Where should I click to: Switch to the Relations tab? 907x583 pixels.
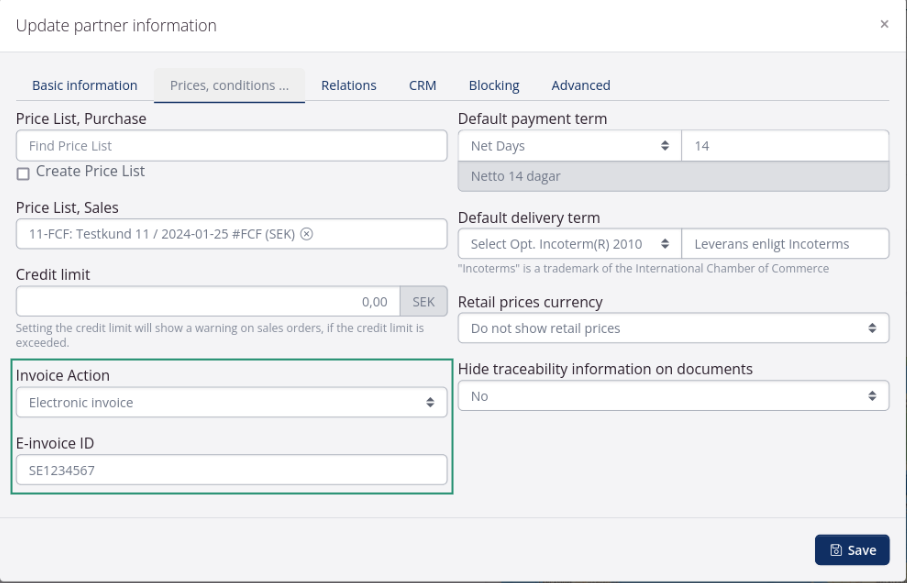[x=348, y=85]
